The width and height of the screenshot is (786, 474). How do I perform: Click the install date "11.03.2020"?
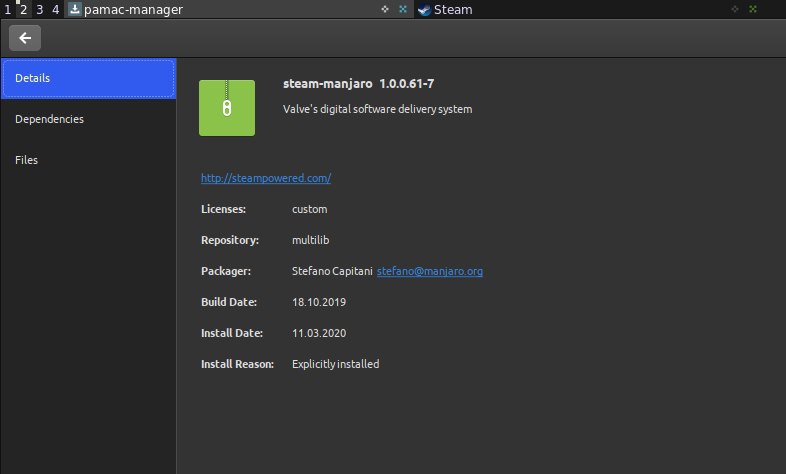tap(319, 333)
